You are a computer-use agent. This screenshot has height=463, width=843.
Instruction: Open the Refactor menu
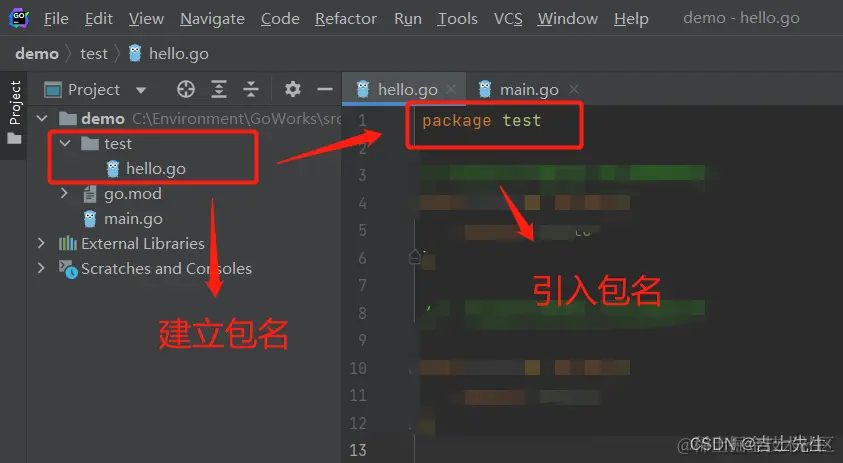pyautogui.click(x=346, y=19)
